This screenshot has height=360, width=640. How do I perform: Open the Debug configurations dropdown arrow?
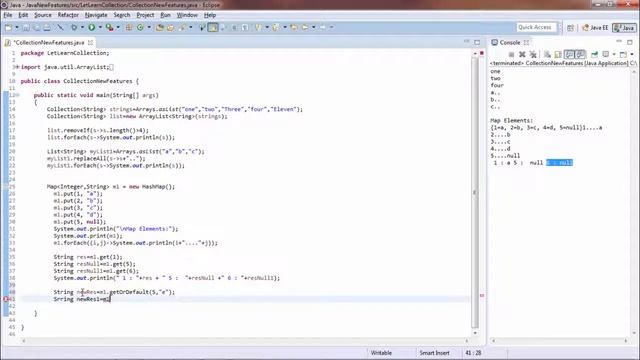point(82,27)
